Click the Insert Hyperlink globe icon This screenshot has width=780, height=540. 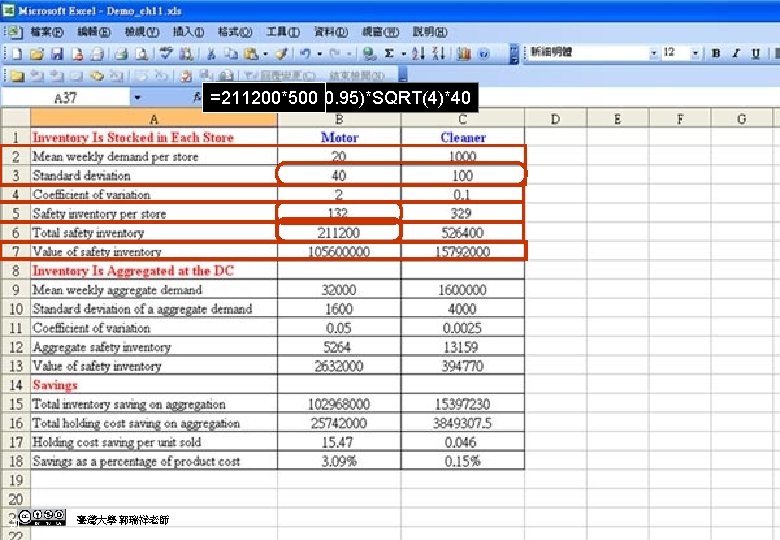click(369, 54)
